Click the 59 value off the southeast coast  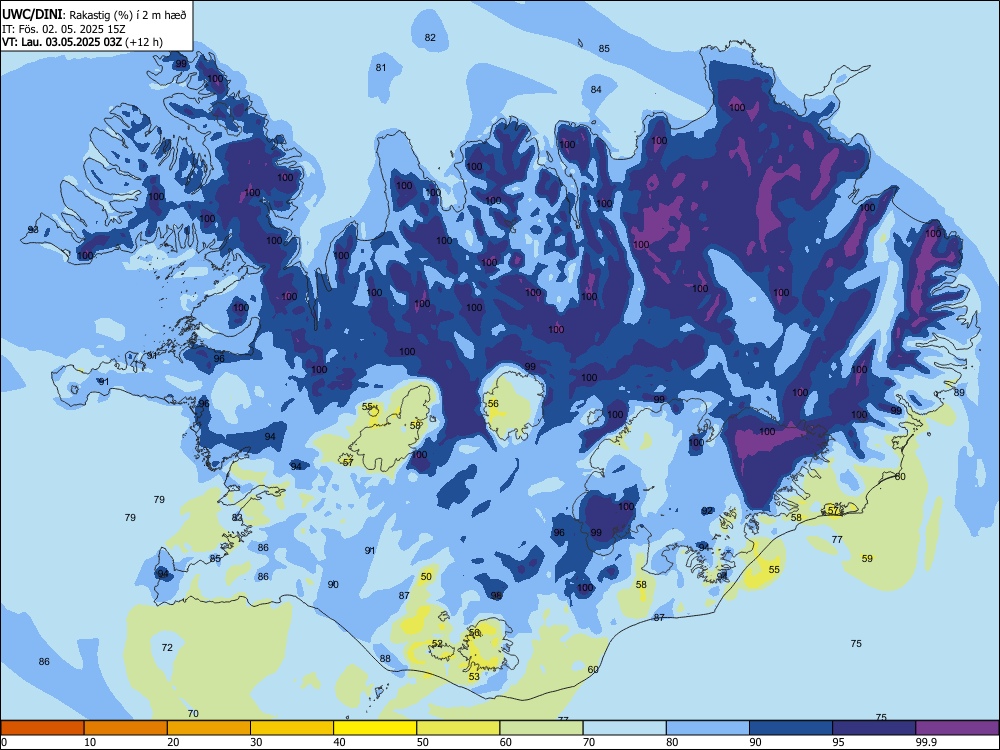pyautogui.click(x=867, y=559)
